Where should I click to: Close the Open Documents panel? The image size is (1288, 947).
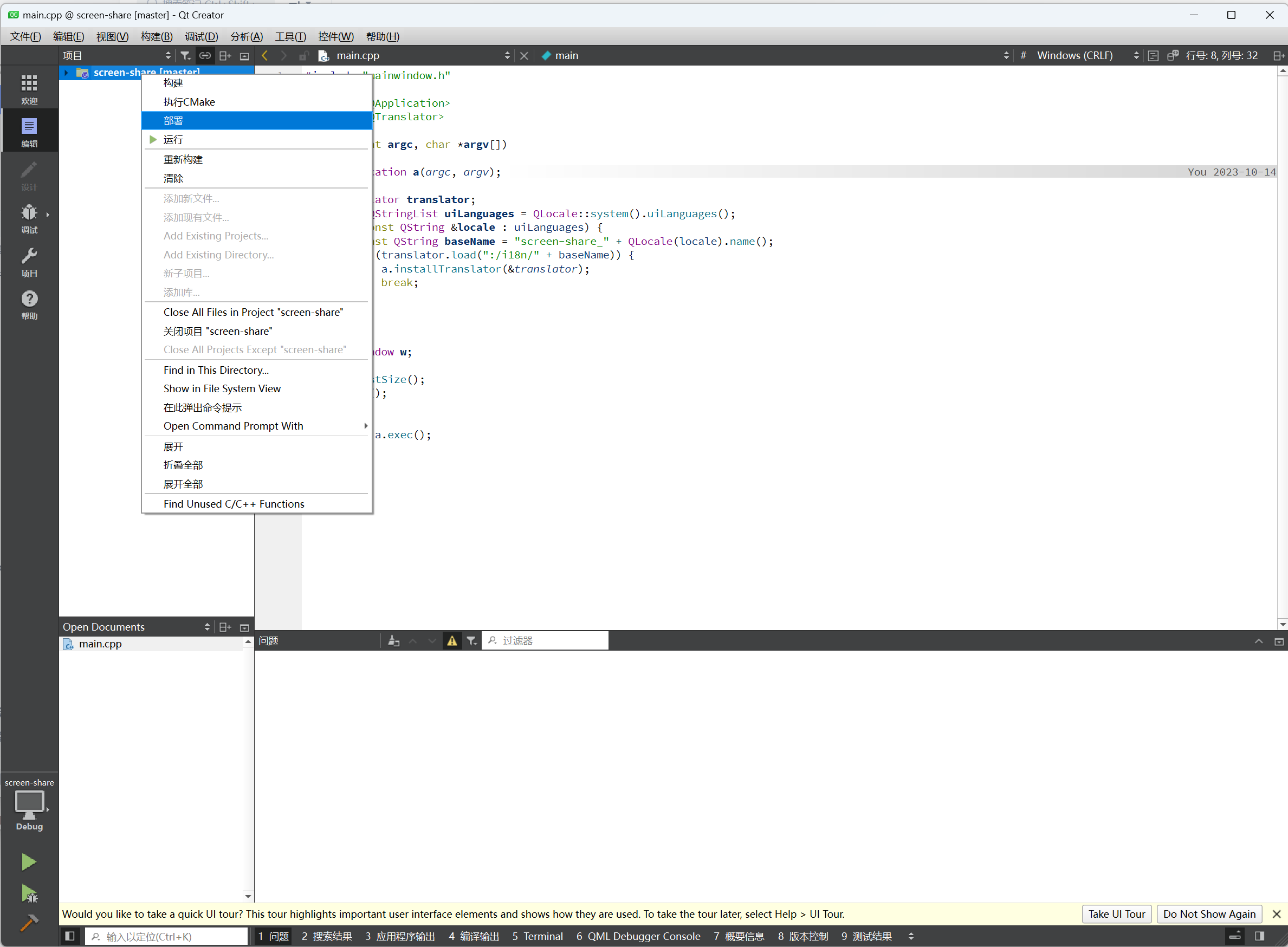click(x=245, y=627)
